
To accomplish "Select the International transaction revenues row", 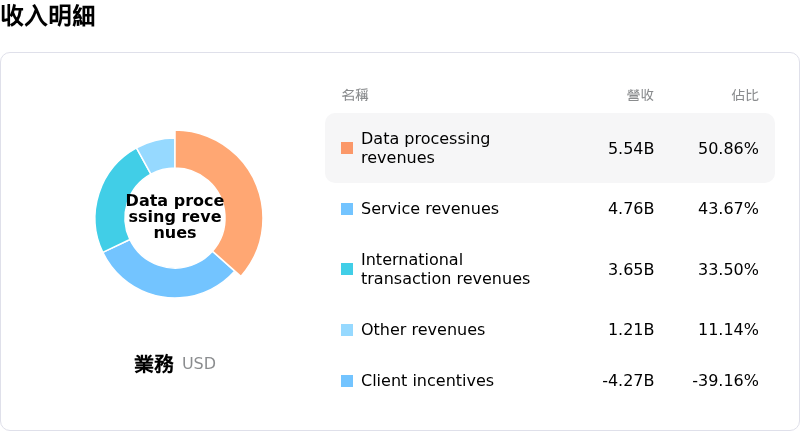I will pyautogui.click(x=549, y=269).
